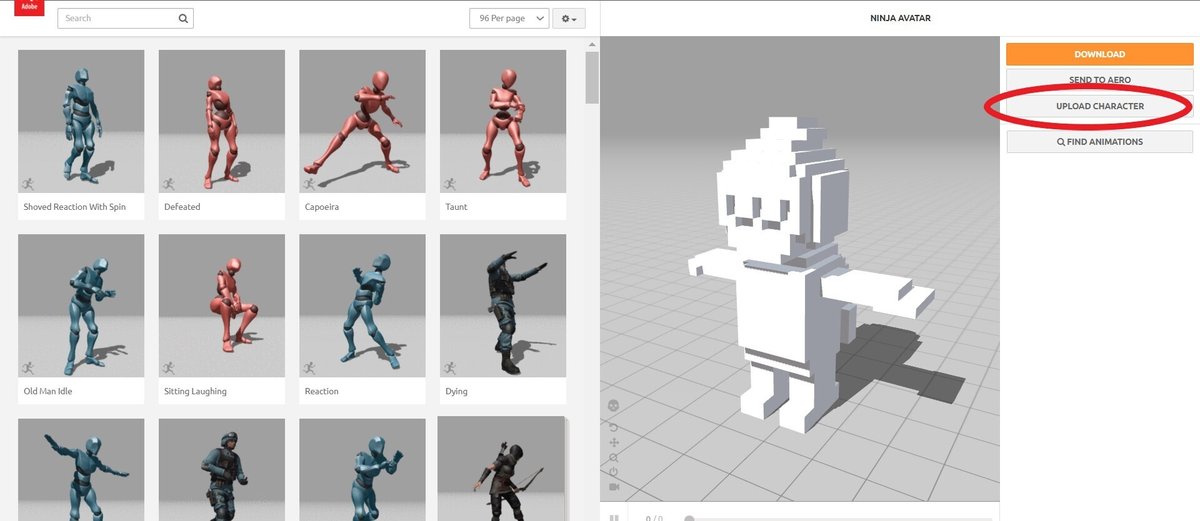This screenshot has height=521, width=1200.
Task: Select the Taunt animation thumbnail
Action: 503,121
